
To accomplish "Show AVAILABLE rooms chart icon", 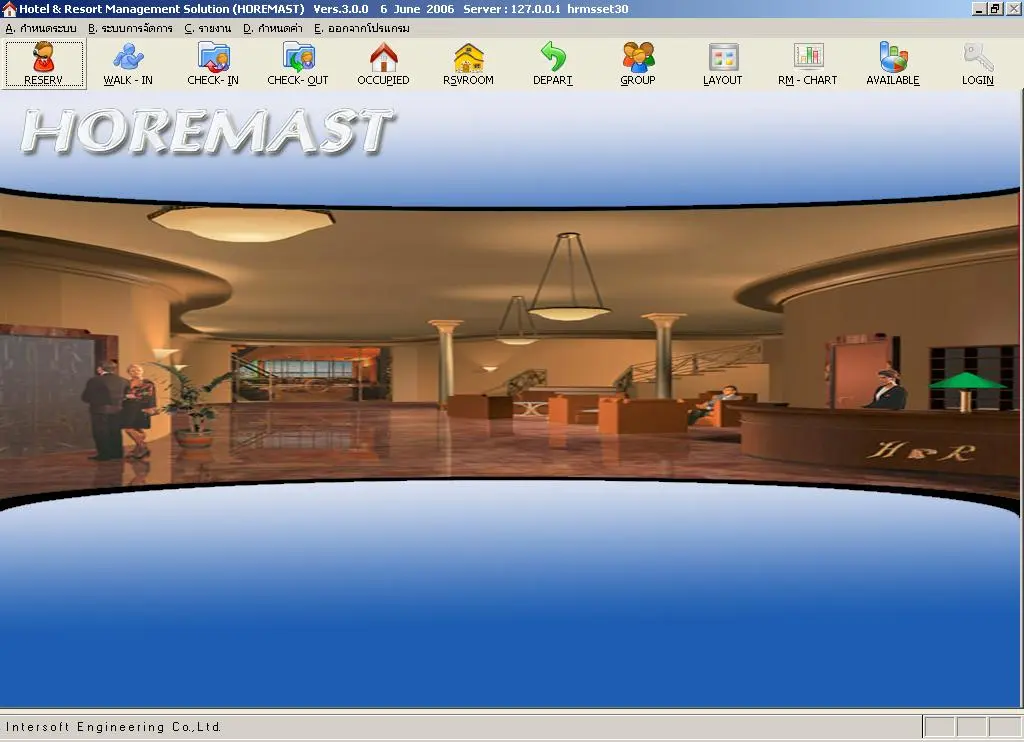I will [x=893, y=63].
